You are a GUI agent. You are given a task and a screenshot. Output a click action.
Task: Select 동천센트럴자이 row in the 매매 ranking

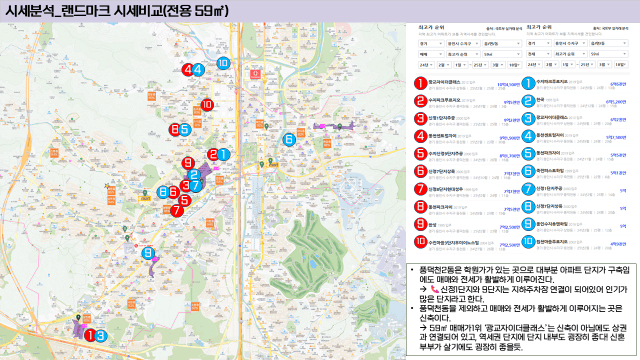pos(468,137)
